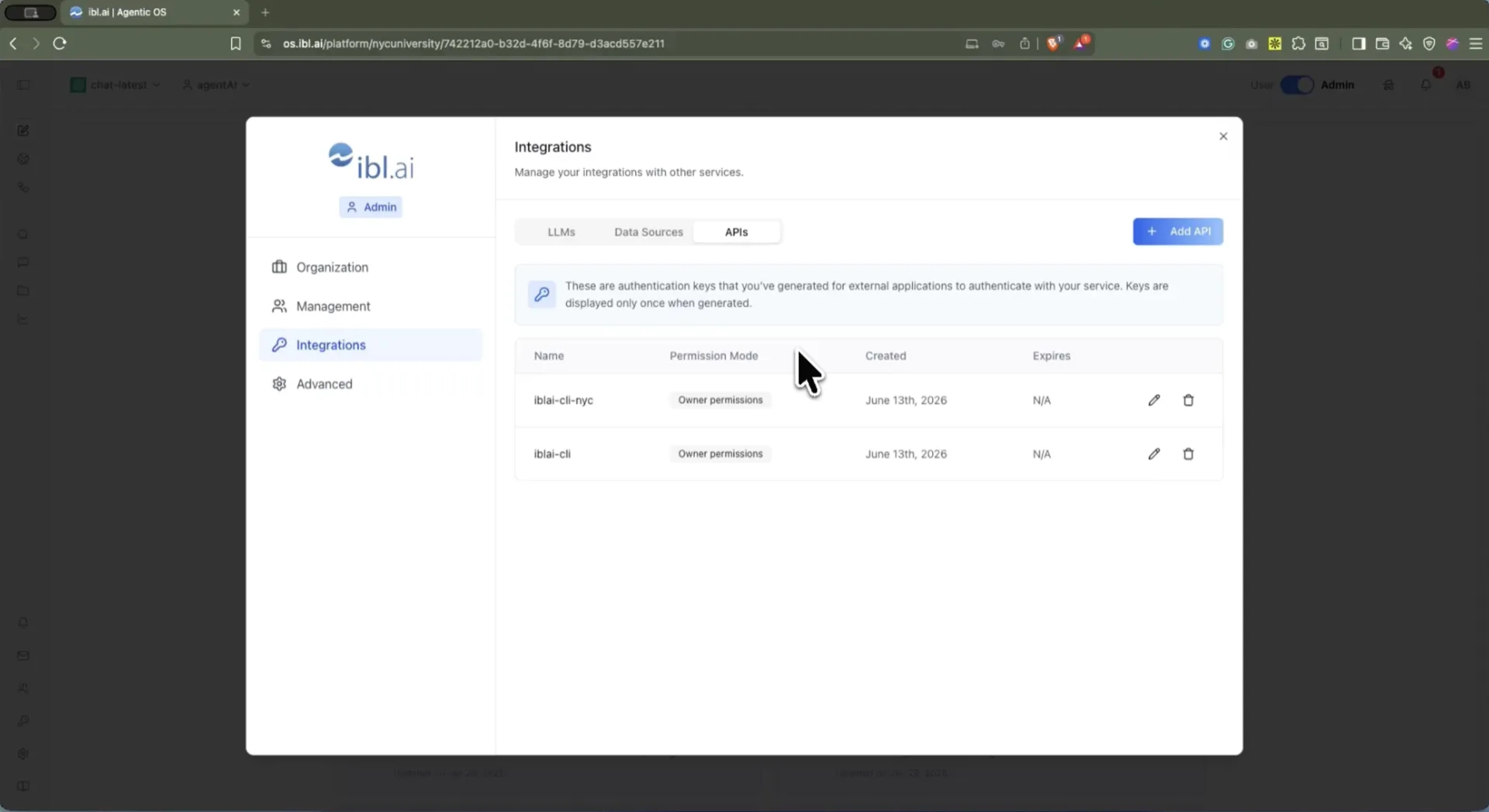Open a new browser tab

point(265,12)
